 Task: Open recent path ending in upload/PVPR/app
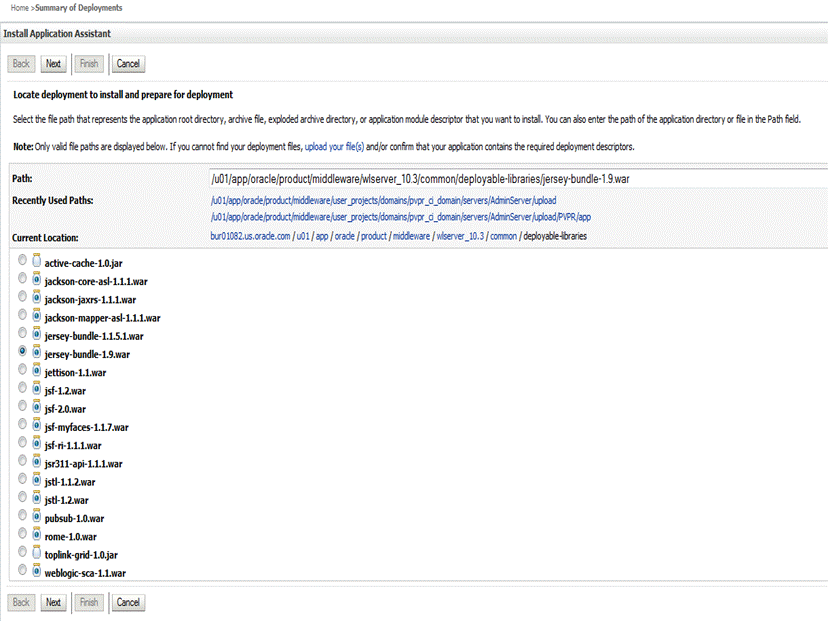(x=401, y=217)
